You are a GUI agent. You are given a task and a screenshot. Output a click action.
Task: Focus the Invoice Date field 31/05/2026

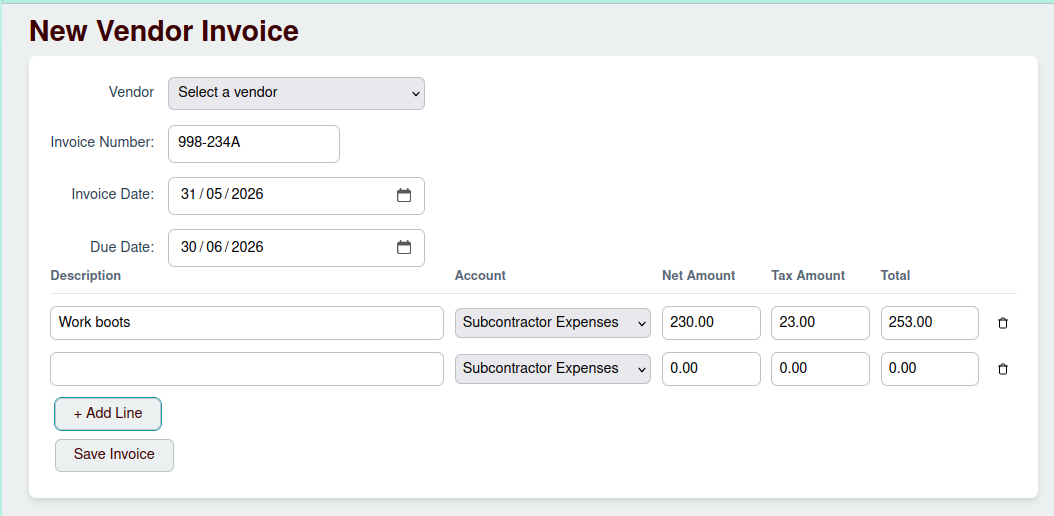[296, 196]
